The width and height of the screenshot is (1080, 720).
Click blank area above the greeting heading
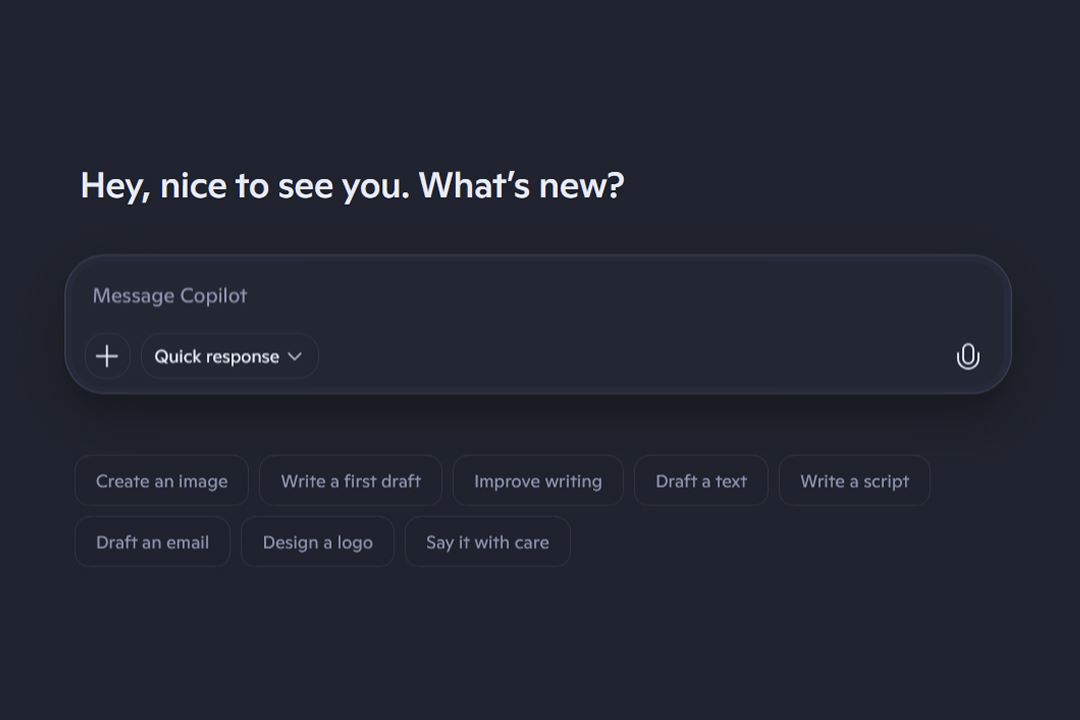[540, 80]
